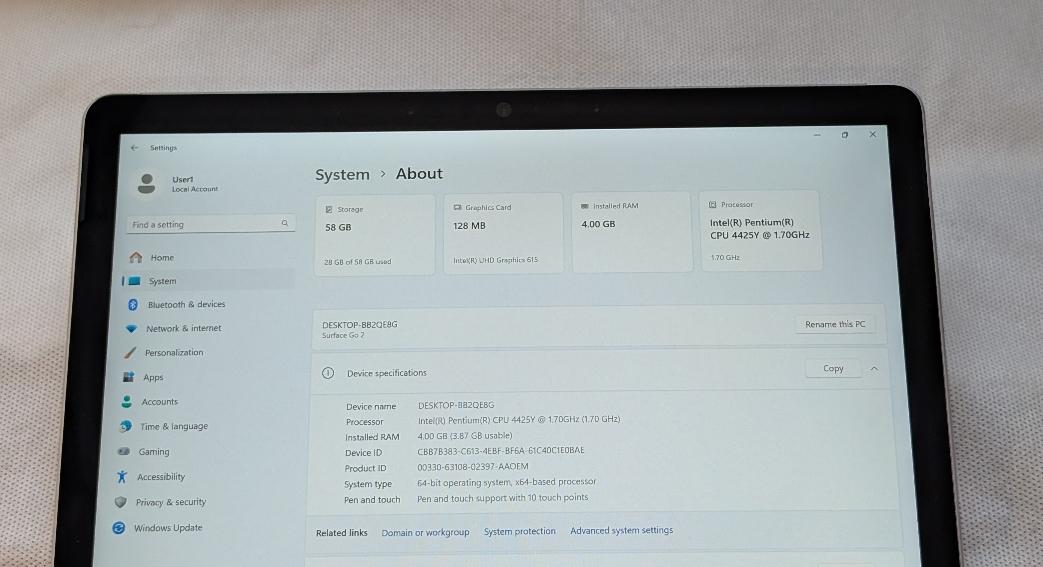Click the back arrow in Settings header

point(134,148)
